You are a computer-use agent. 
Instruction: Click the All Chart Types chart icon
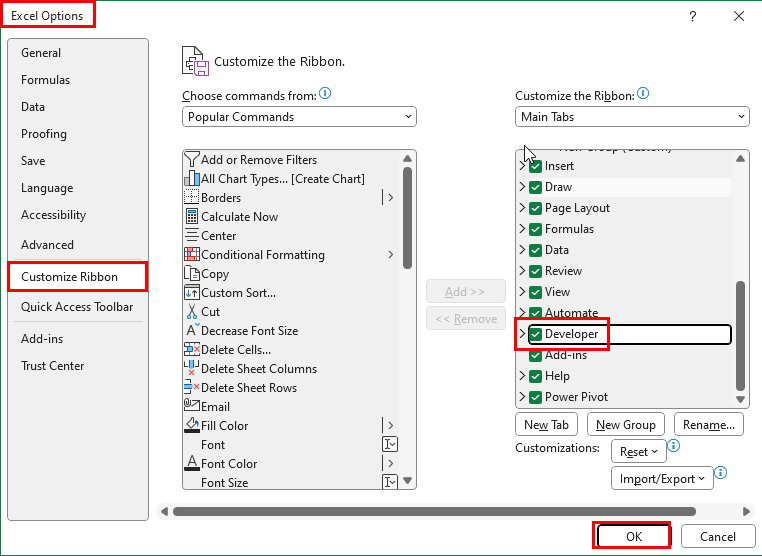[192, 178]
